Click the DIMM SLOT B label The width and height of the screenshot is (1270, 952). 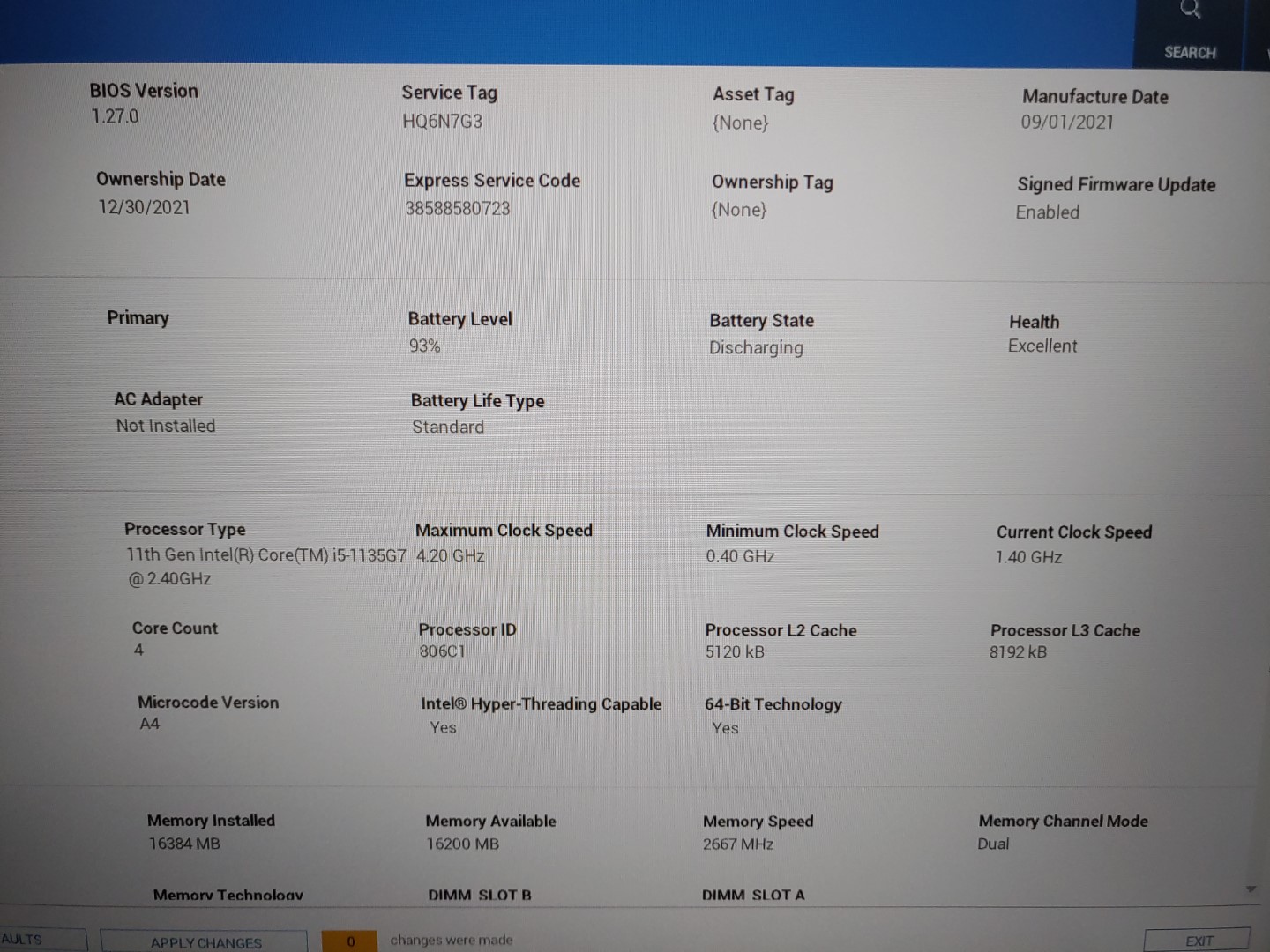480,895
